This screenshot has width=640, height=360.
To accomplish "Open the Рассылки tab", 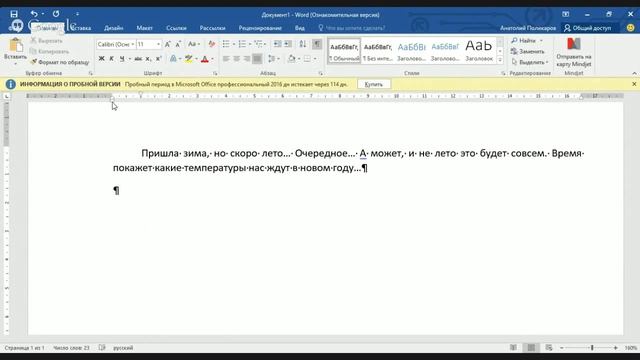I will [212, 28].
